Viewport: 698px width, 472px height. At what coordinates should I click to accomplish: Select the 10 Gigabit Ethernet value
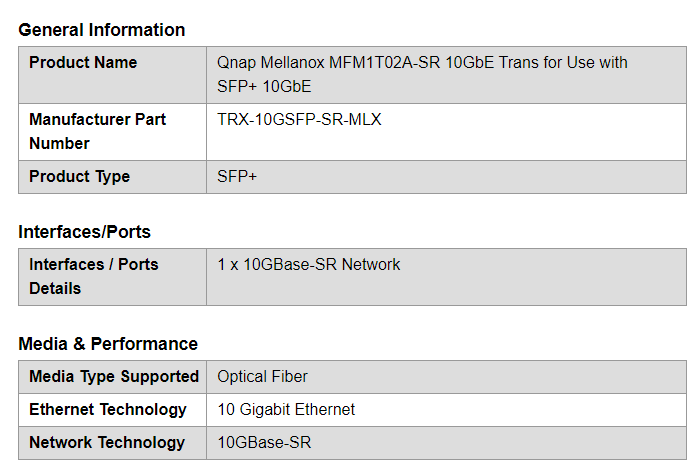point(286,410)
